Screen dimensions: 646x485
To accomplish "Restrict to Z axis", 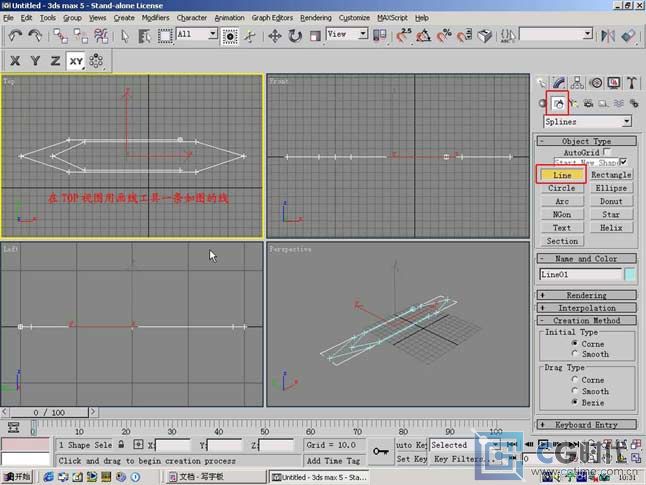I will pos(55,61).
